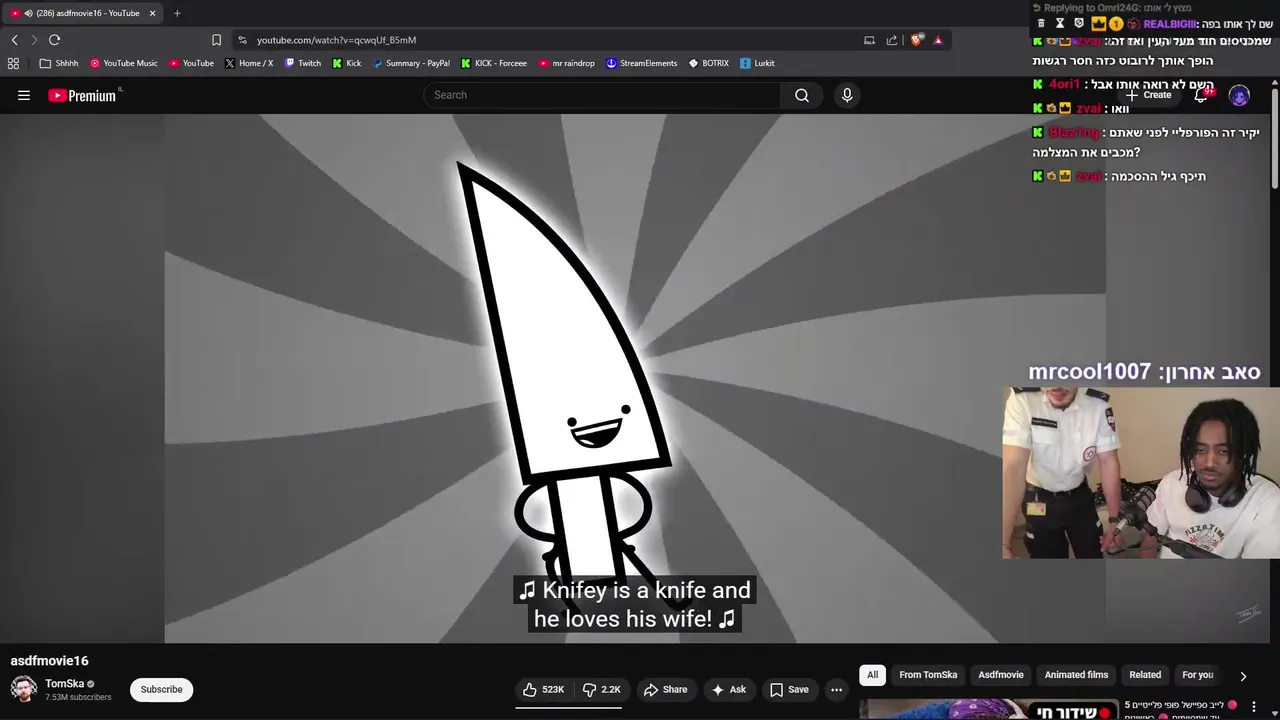
Task: Reload the page
Action: click(x=54, y=40)
